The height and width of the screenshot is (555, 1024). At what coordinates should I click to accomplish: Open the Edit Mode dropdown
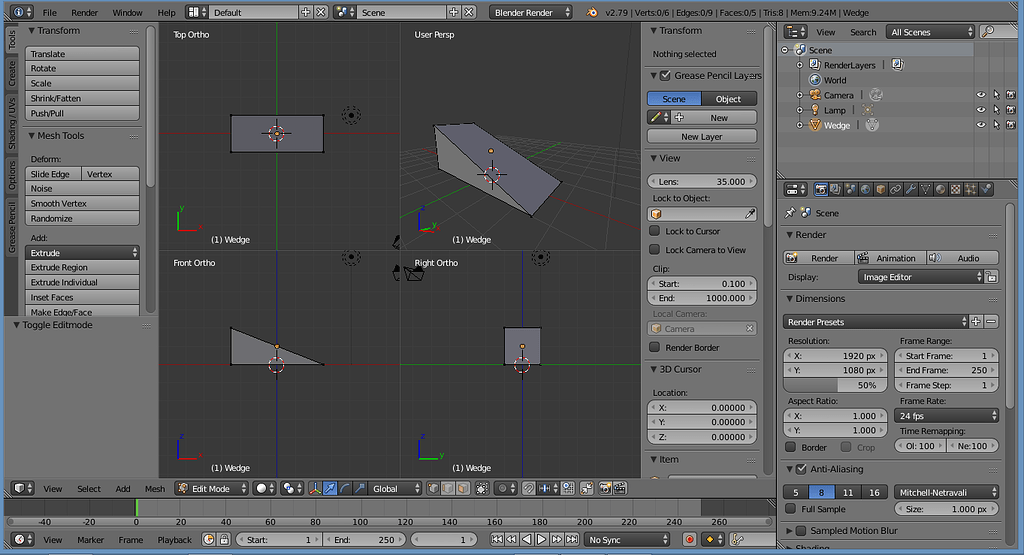coord(210,489)
